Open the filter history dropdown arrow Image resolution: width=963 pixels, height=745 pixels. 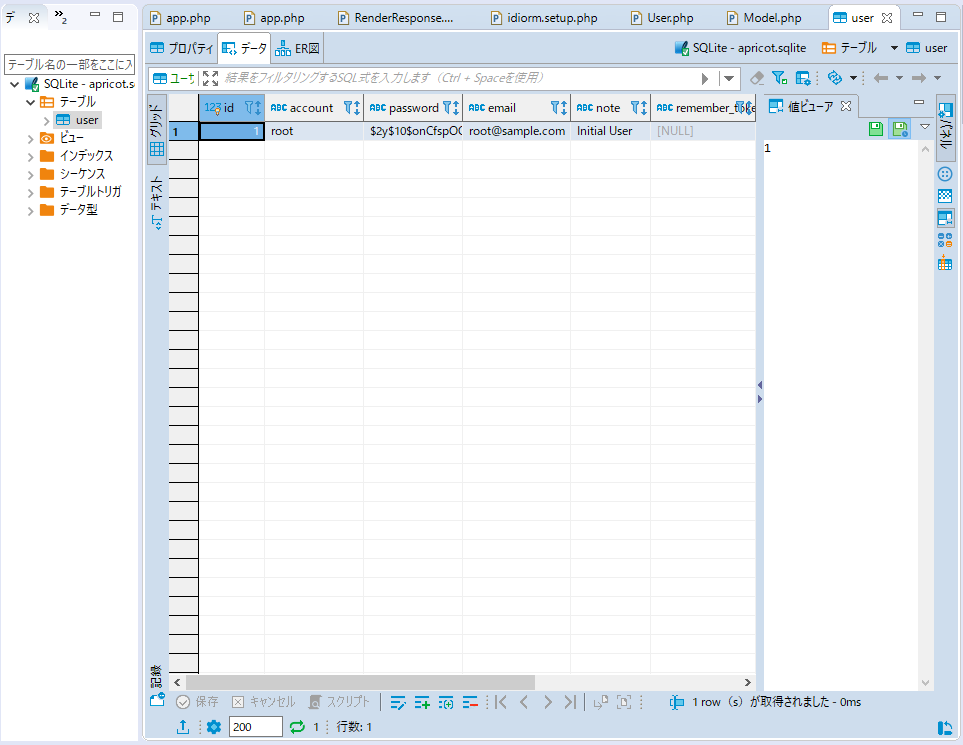(x=730, y=78)
